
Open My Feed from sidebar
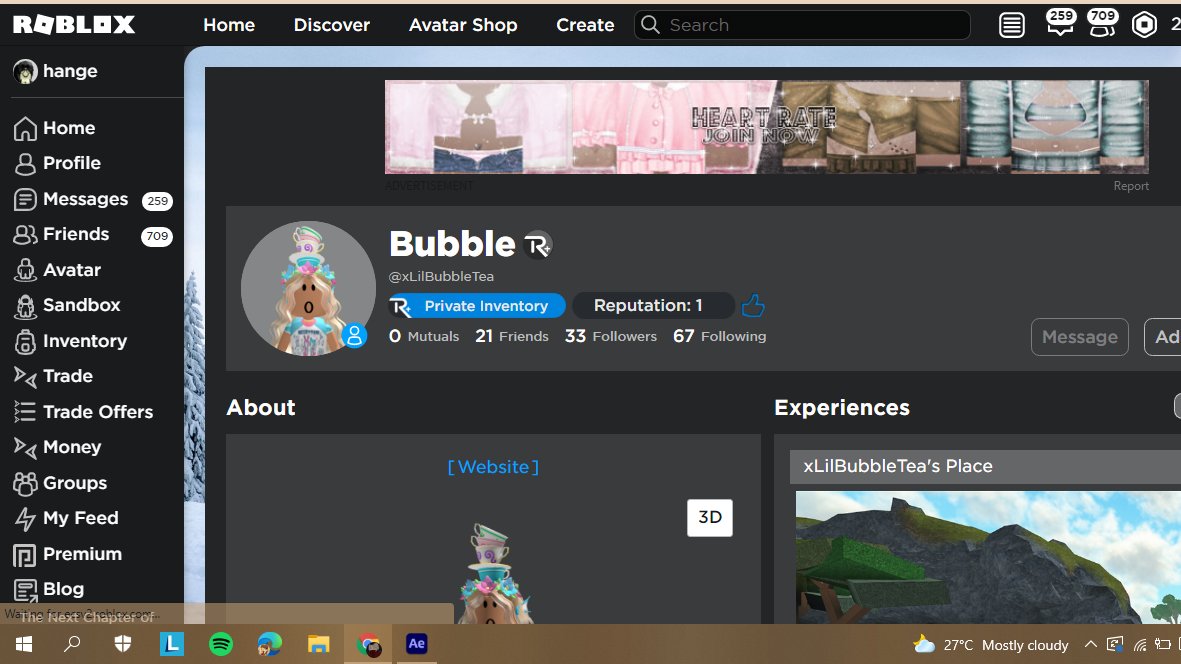[66, 518]
